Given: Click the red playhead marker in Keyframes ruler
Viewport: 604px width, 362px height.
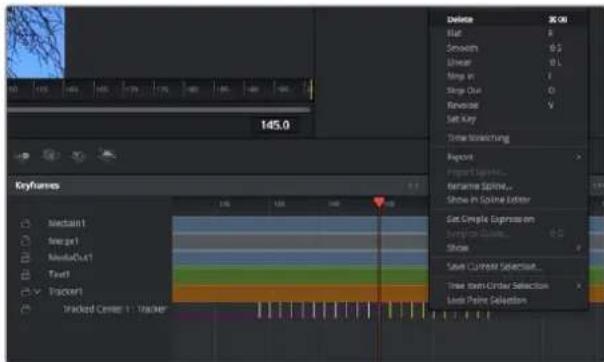Looking at the screenshot, I should click(379, 202).
